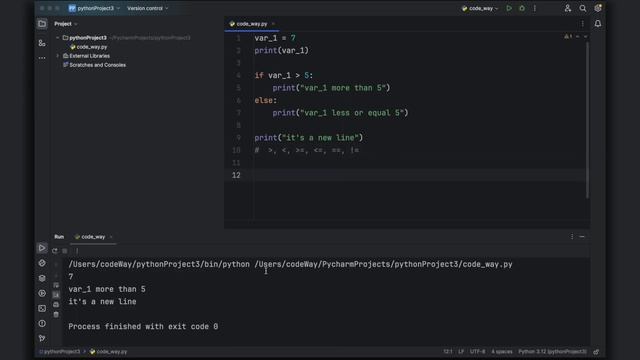640x360 pixels.
Task: Close the code_way run tab
Action: tap(111, 237)
